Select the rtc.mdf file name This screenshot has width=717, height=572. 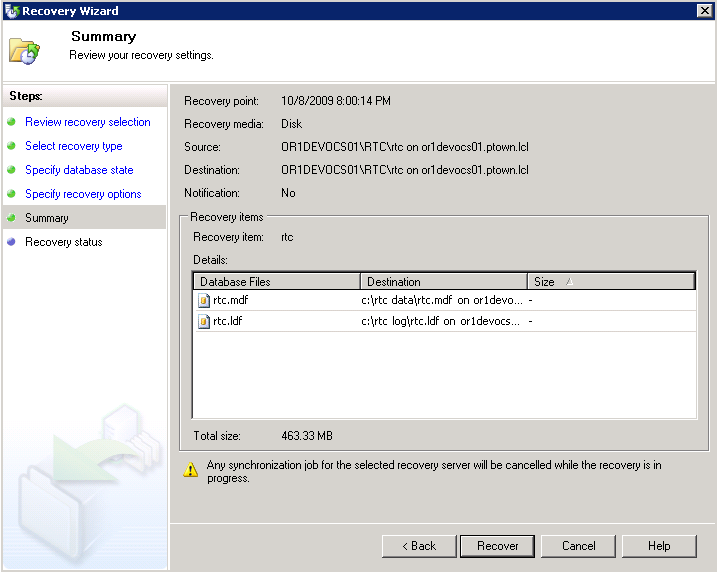tap(230, 300)
